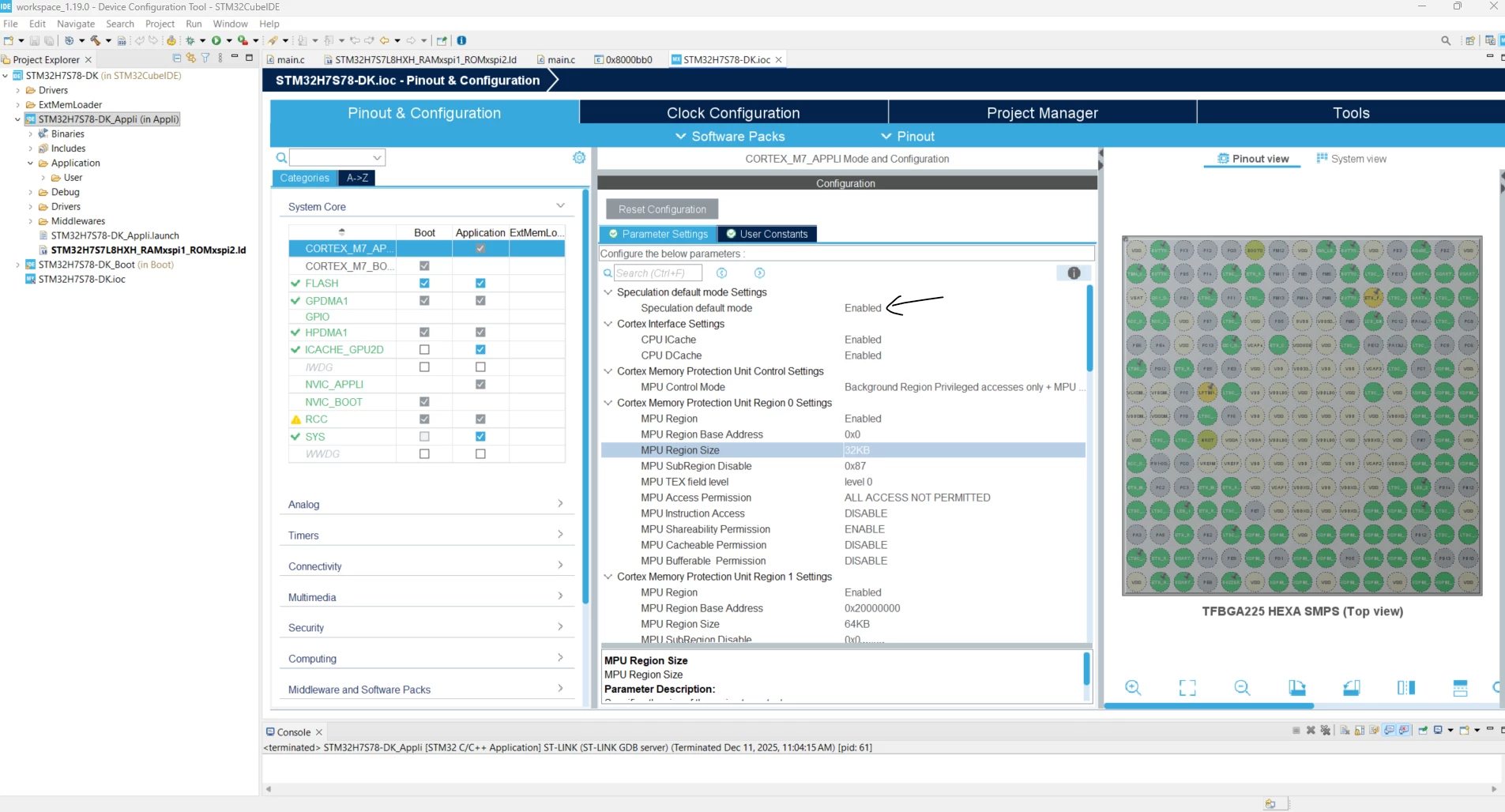1505x812 pixels.
Task: Expand the Analog category
Action: [560, 504]
